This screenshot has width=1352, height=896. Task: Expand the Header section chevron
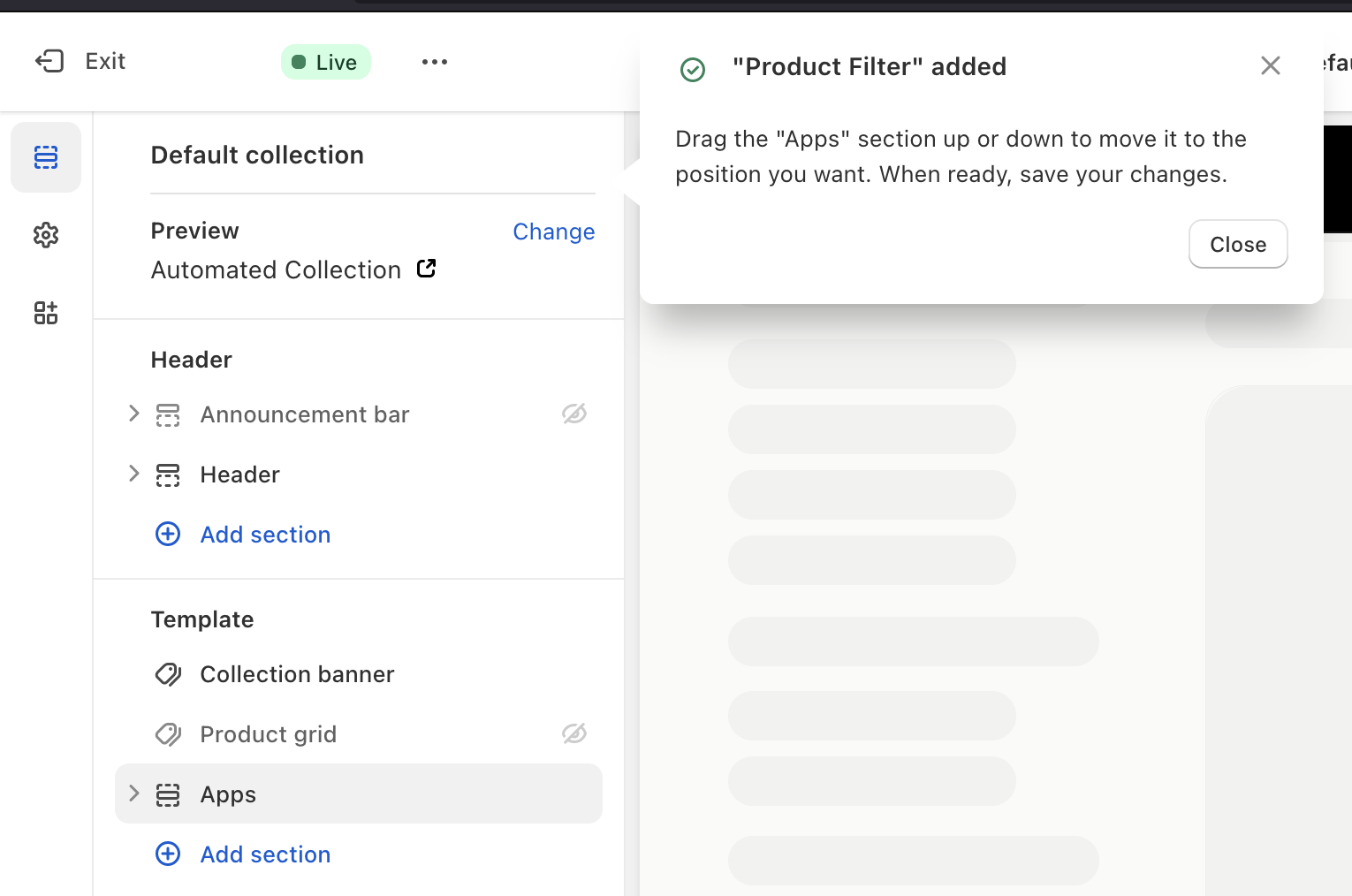(134, 474)
